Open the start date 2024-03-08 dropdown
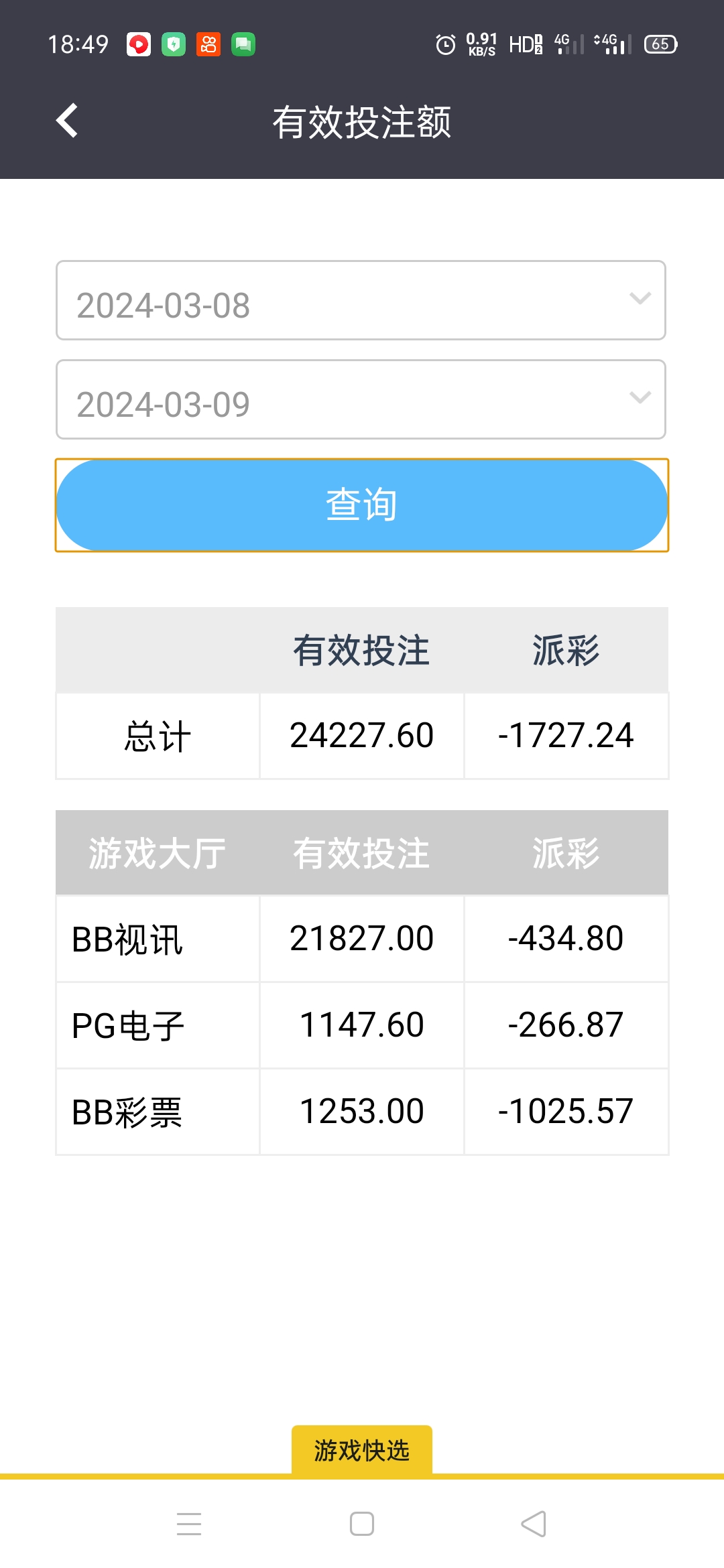 (361, 300)
